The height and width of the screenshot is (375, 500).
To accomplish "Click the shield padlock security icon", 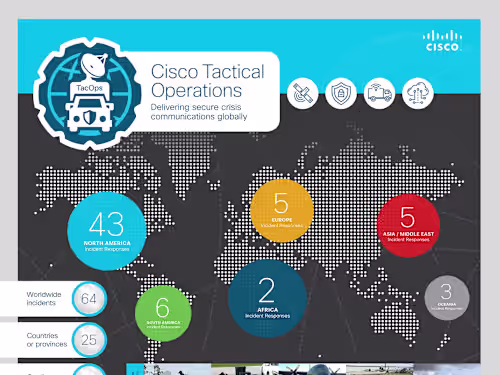I will click(341, 93).
